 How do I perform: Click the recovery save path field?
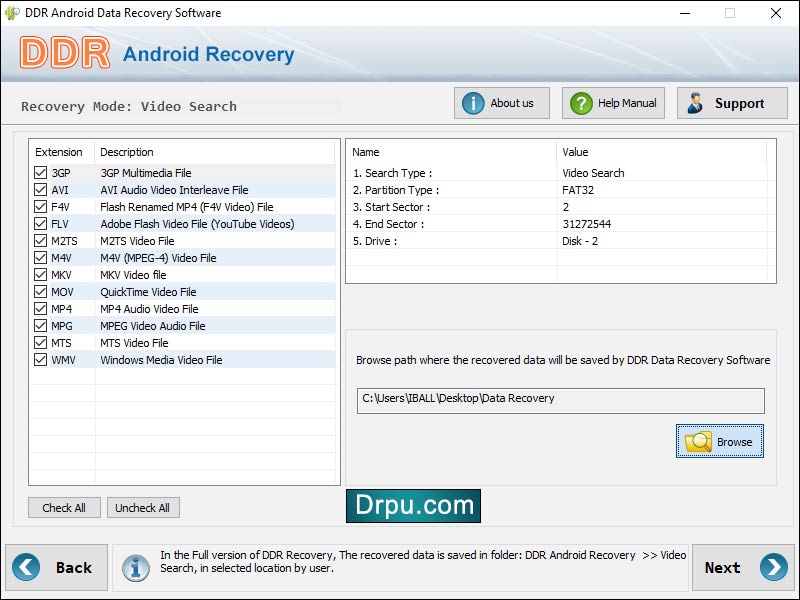(x=560, y=401)
